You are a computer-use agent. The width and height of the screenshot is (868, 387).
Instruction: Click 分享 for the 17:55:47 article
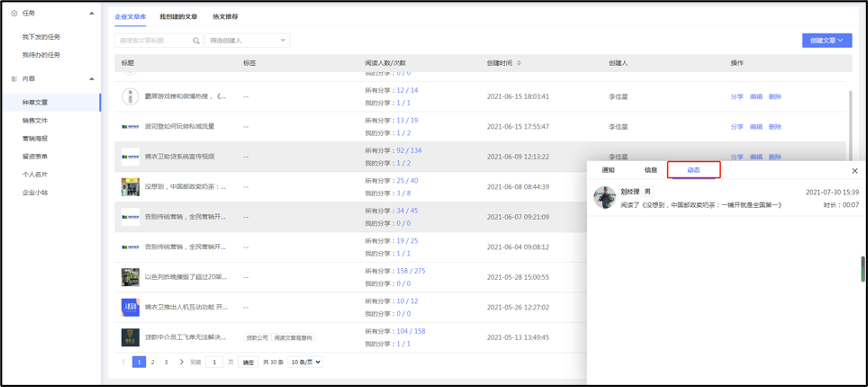click(737, 127)
